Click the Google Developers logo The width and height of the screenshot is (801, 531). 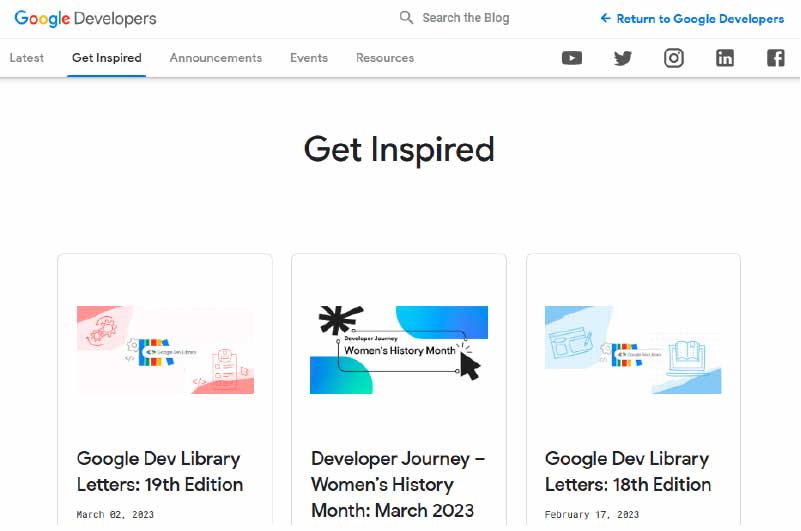tap(85, 18)
